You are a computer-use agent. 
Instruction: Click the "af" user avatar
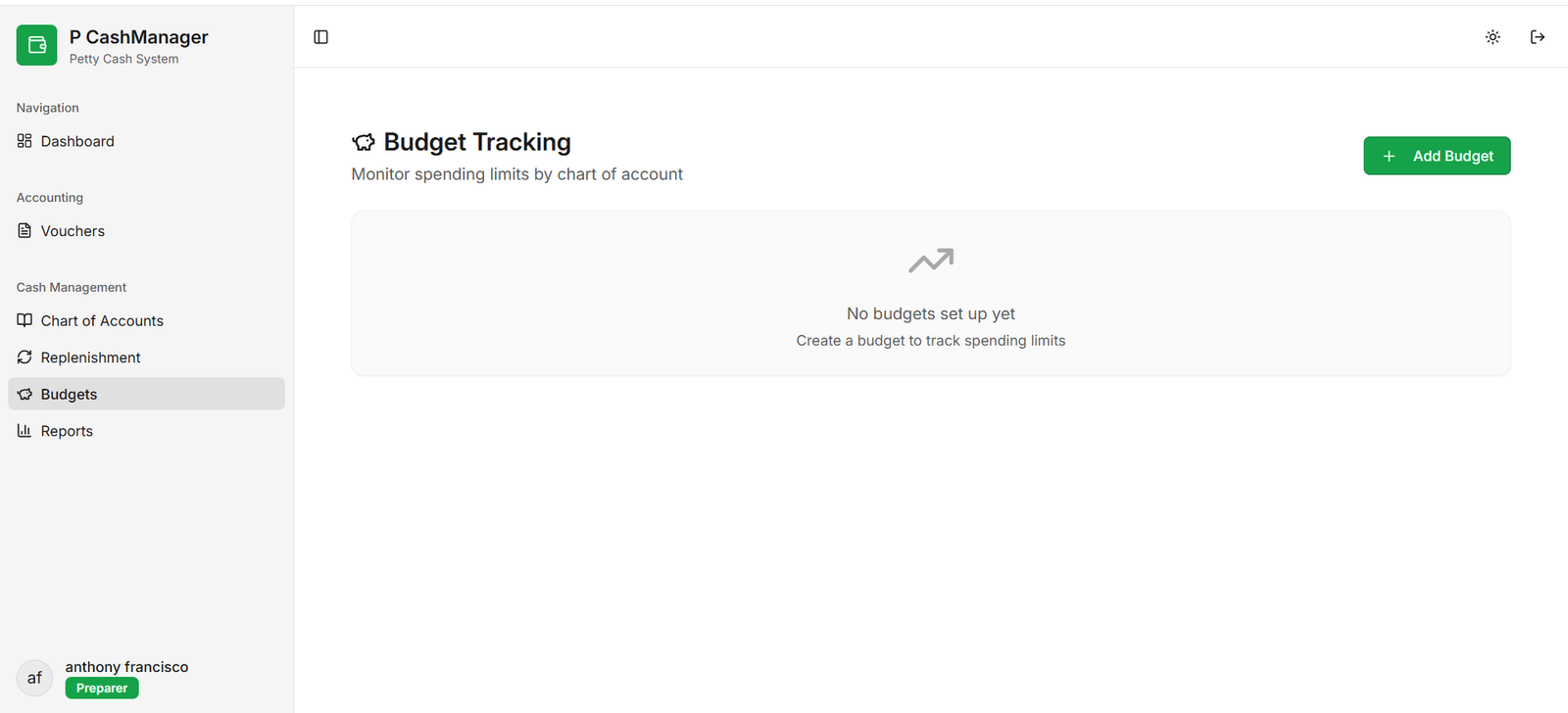(x=34, y=678)
